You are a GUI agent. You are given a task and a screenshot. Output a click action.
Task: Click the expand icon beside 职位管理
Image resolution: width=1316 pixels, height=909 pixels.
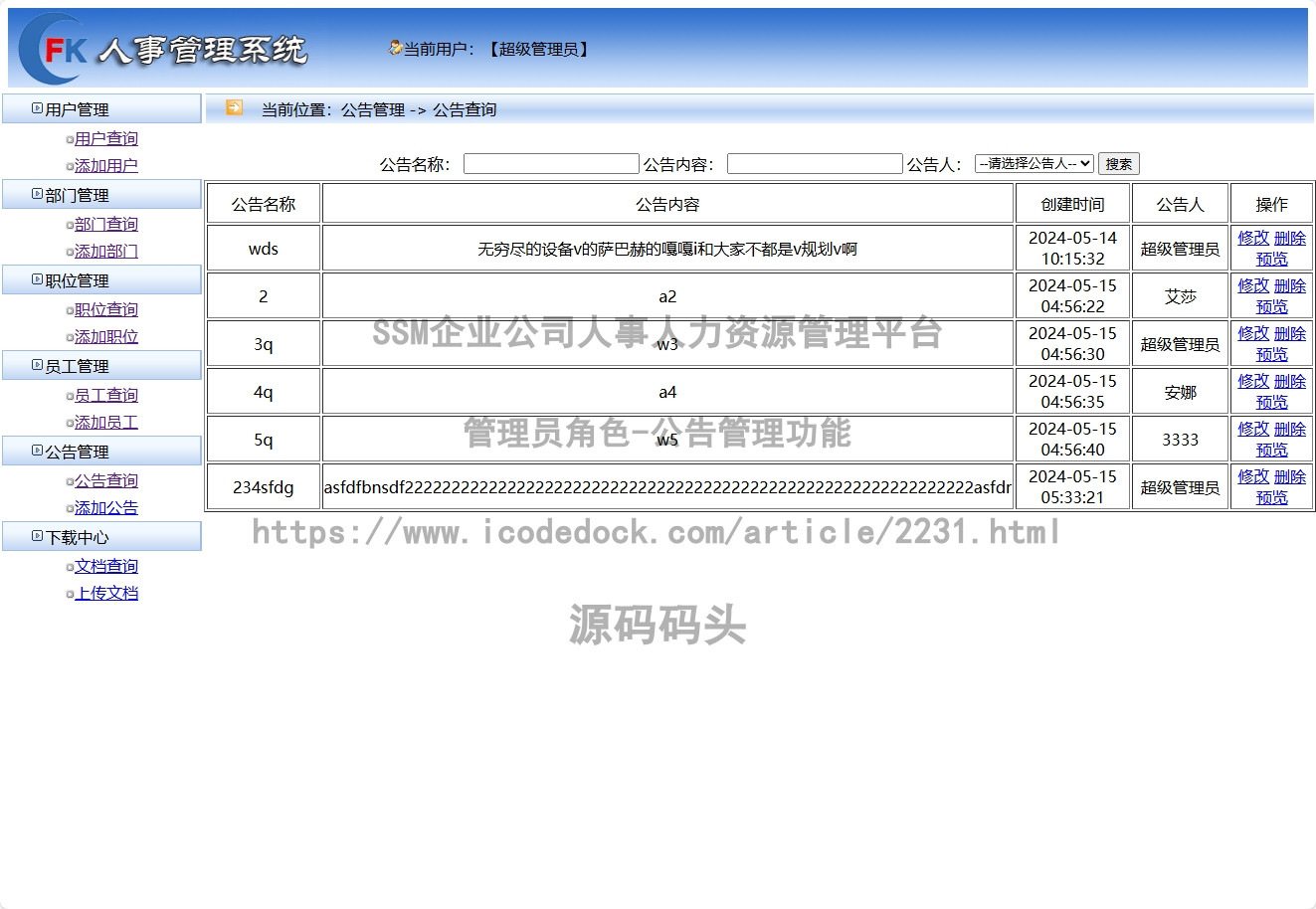coord(37,279)
